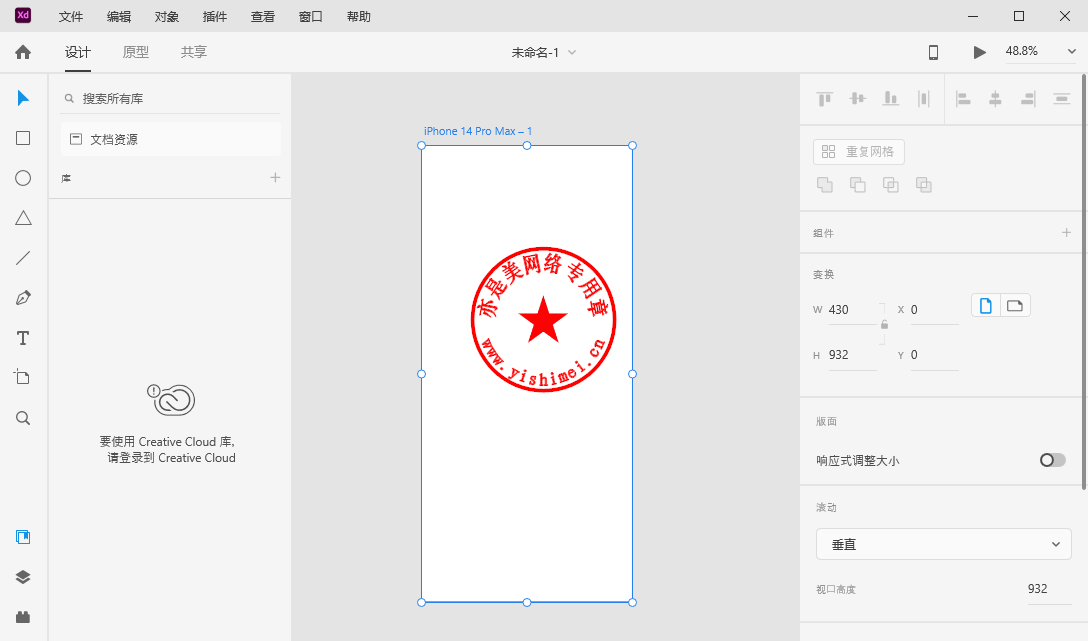Click the X position field

(935, 310)
